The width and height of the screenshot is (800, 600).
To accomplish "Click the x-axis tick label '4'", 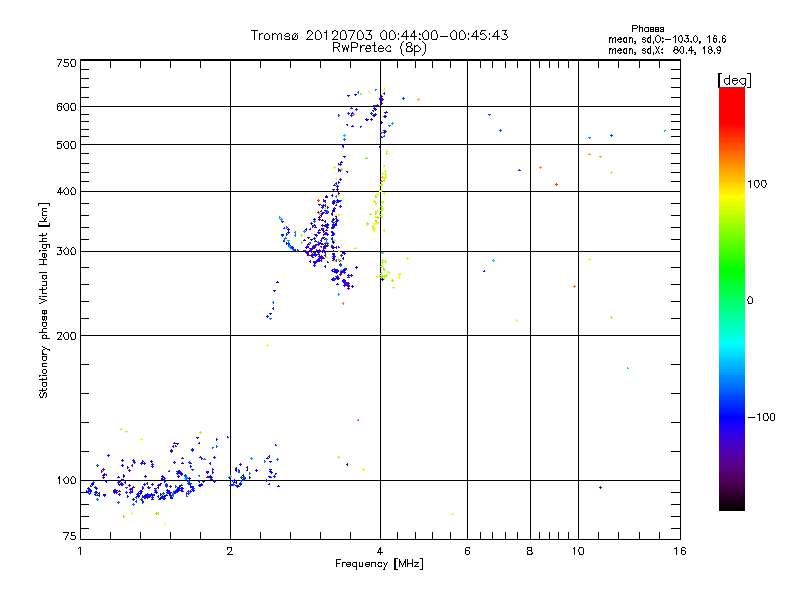I will (x=380, y=551).
